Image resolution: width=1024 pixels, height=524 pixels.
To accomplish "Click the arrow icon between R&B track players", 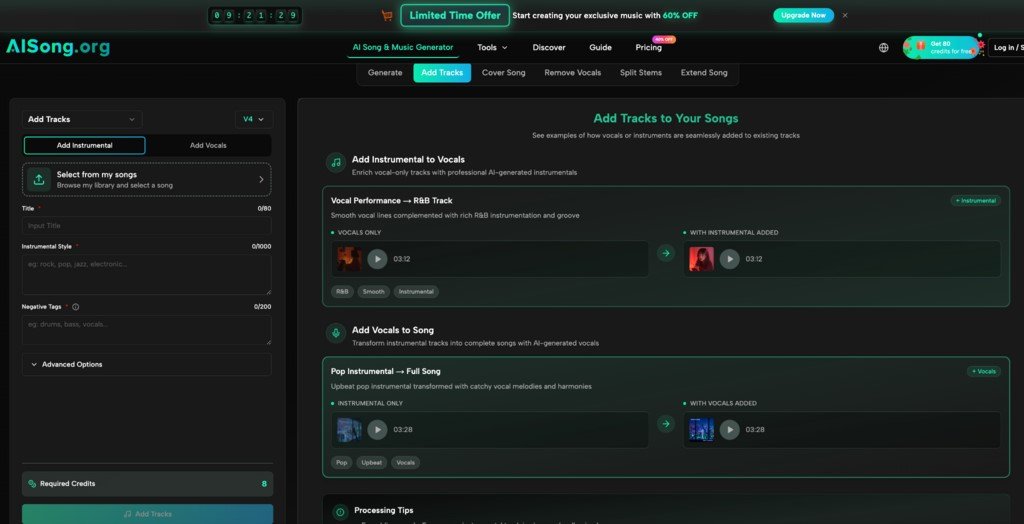I will [665, 254].
